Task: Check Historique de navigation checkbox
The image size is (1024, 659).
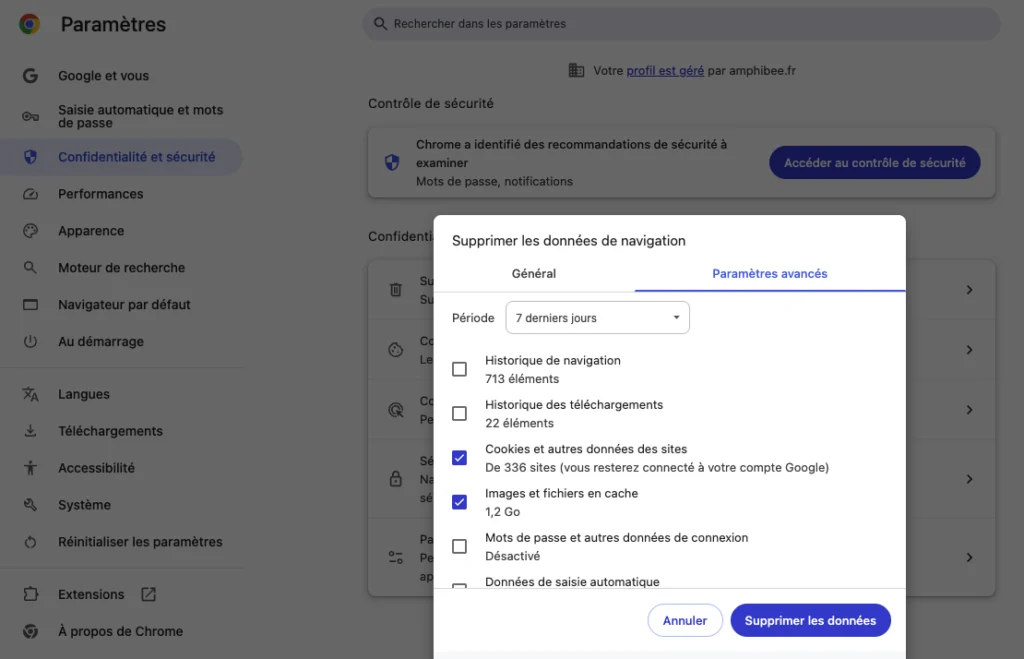Action: coord(460,370)
